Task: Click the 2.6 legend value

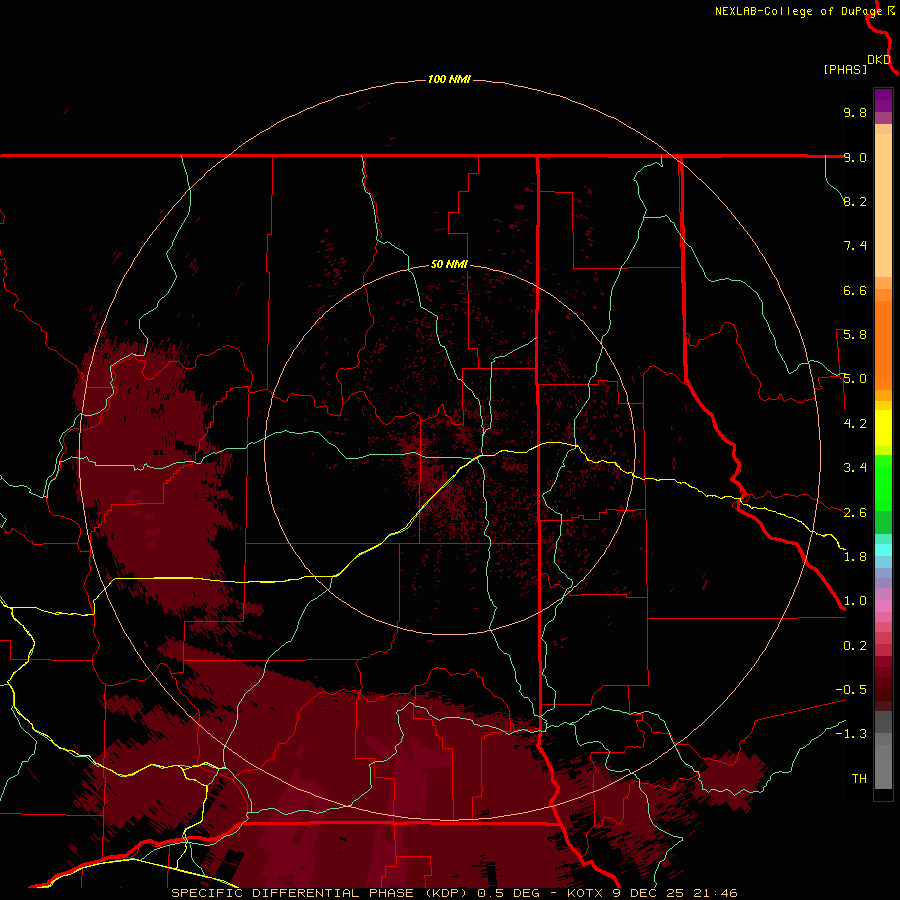Action: click(855, 513)
